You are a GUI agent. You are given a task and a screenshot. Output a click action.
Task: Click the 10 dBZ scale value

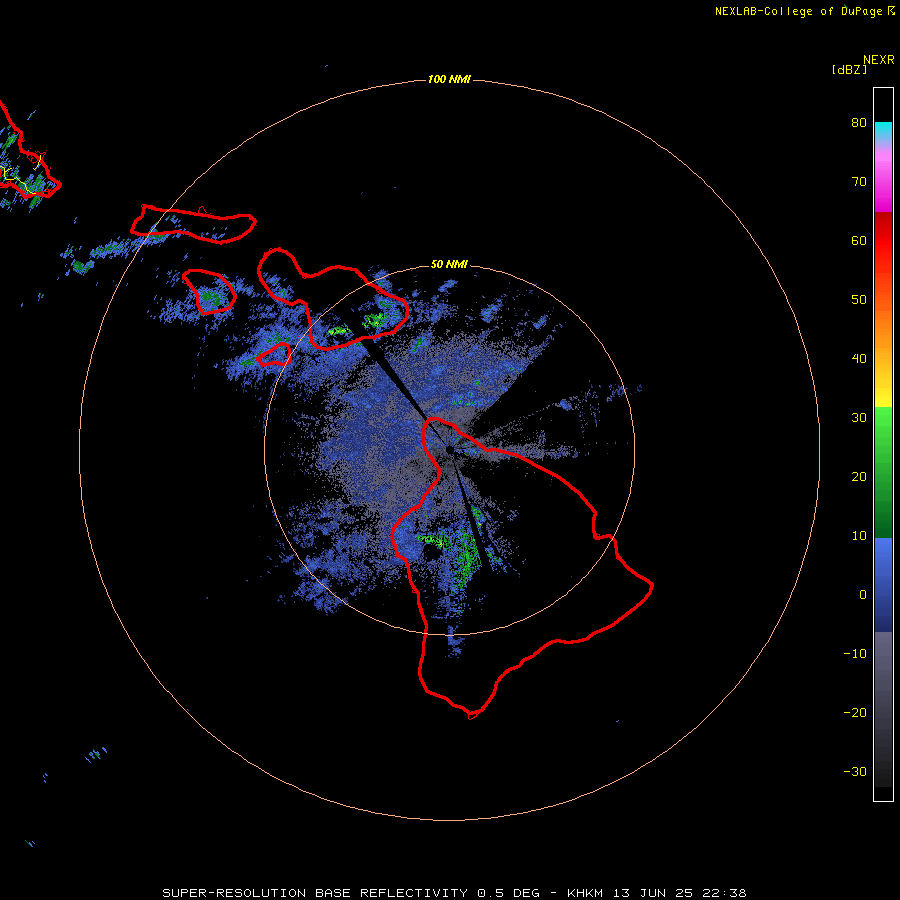coord(859,536)
